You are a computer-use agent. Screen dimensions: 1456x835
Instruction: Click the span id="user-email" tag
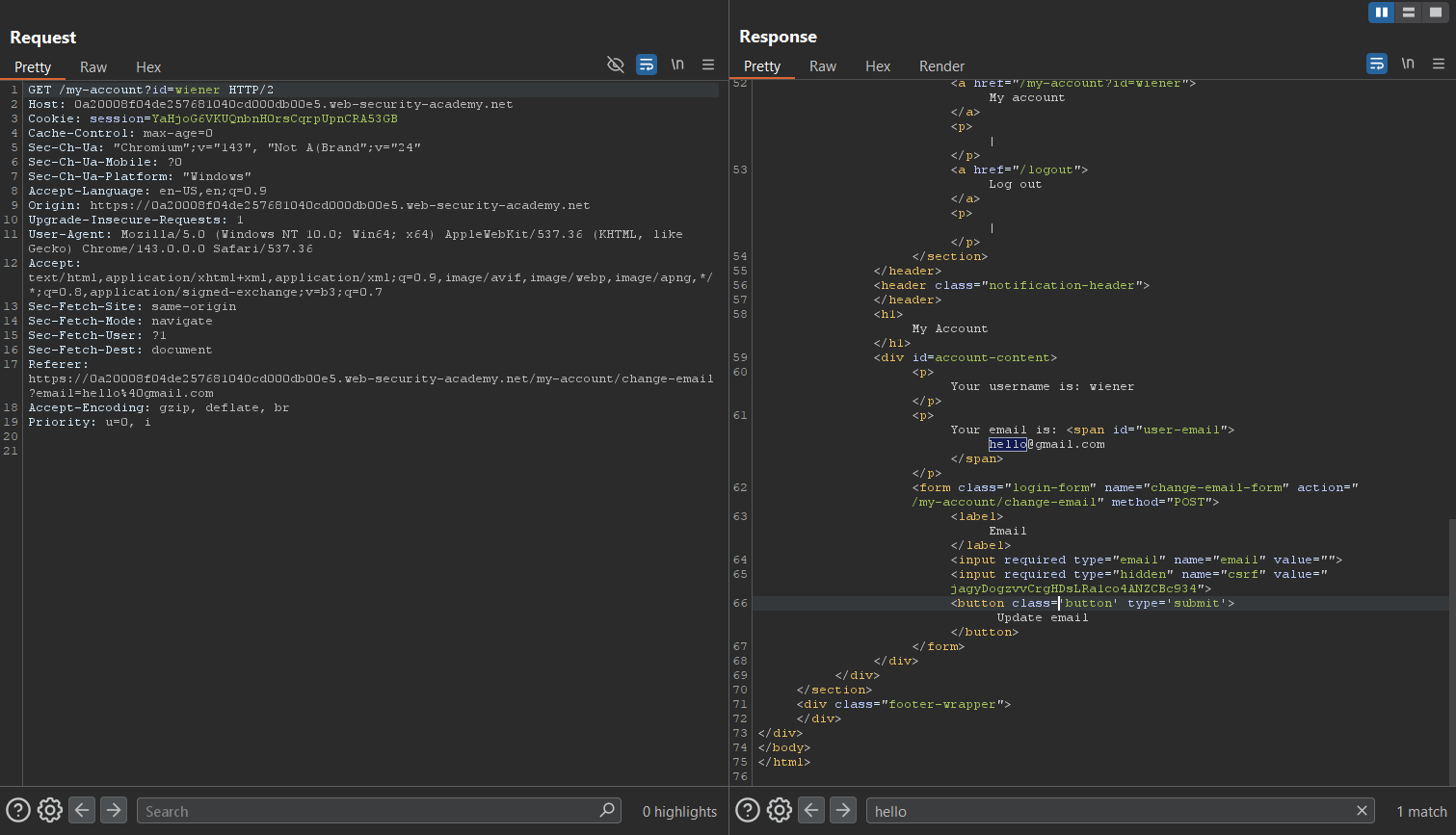click(1151, 430)
